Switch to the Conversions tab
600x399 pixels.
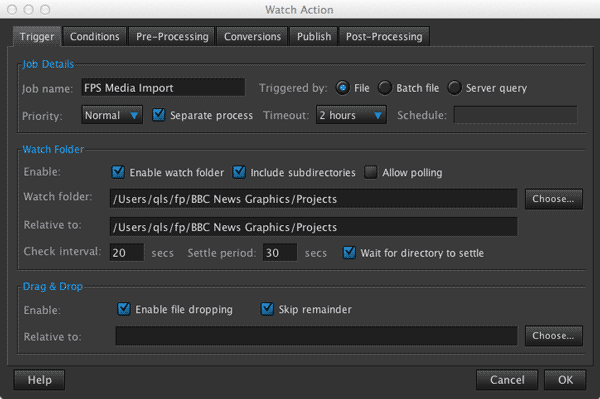[x=252, y=37]
